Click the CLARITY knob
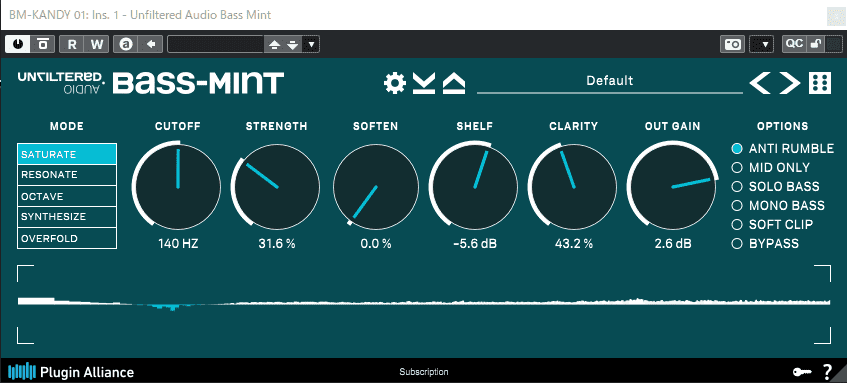Image resolution: width=847 pixels, height=383 pixels. [574, 187]
